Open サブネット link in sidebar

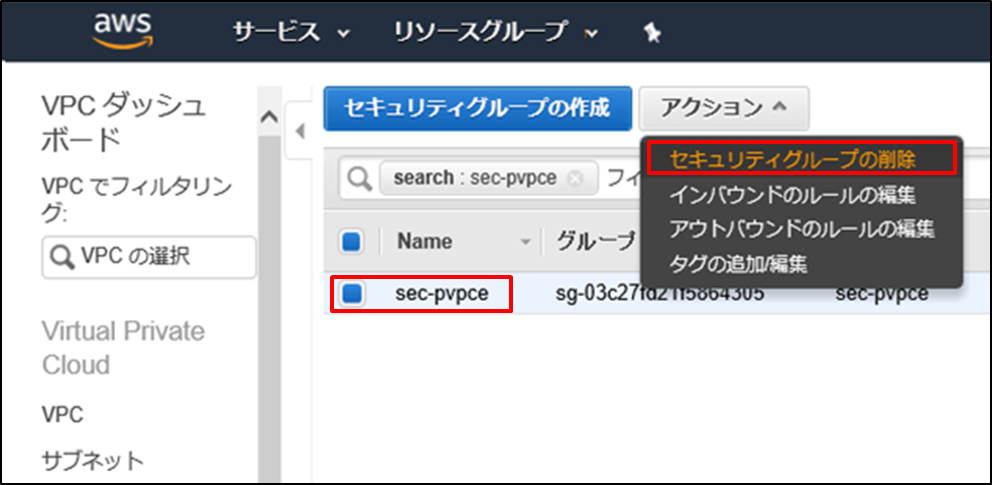[92, 460]
